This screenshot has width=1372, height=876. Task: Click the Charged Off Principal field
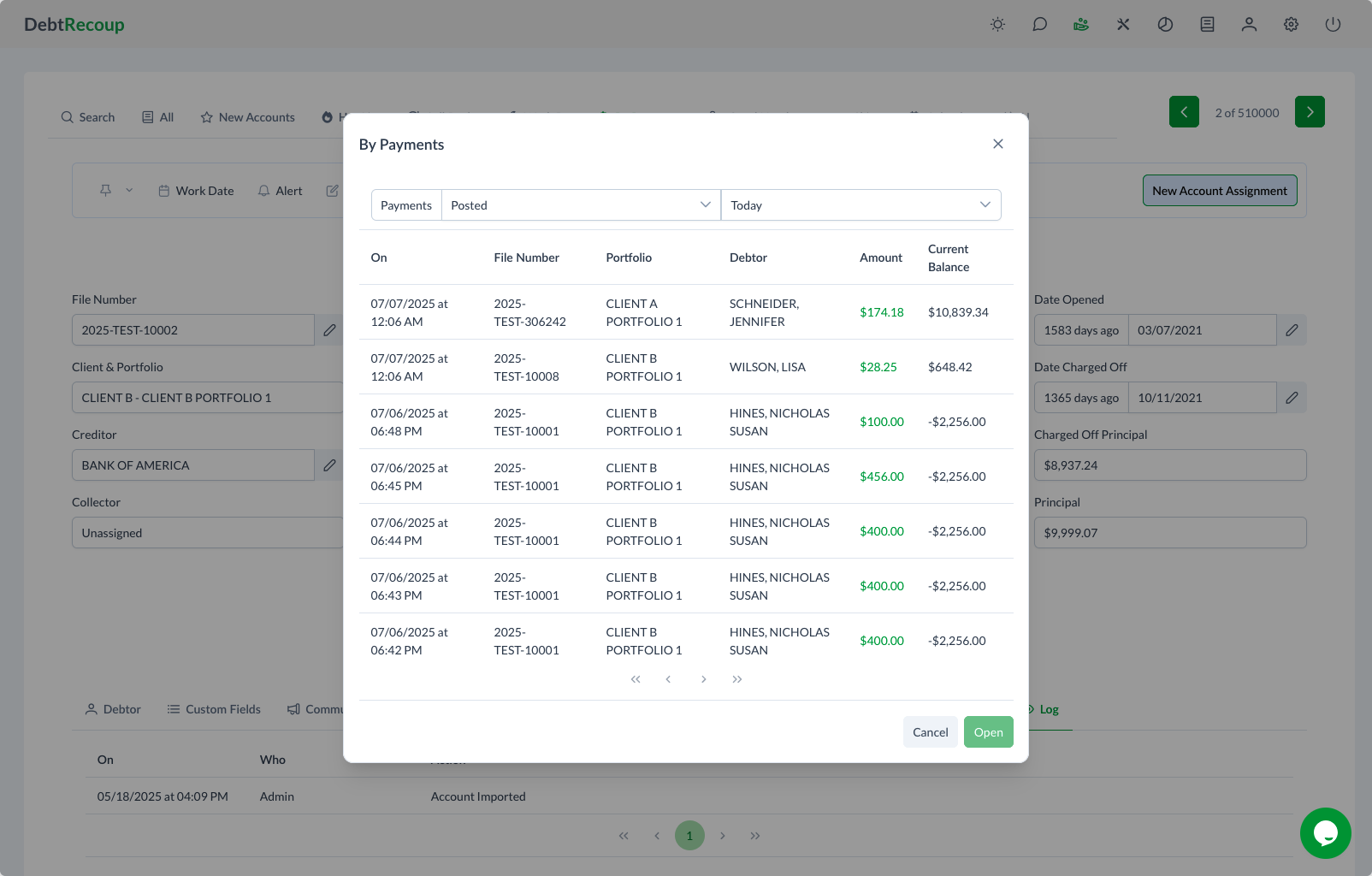pos(1169,465)
